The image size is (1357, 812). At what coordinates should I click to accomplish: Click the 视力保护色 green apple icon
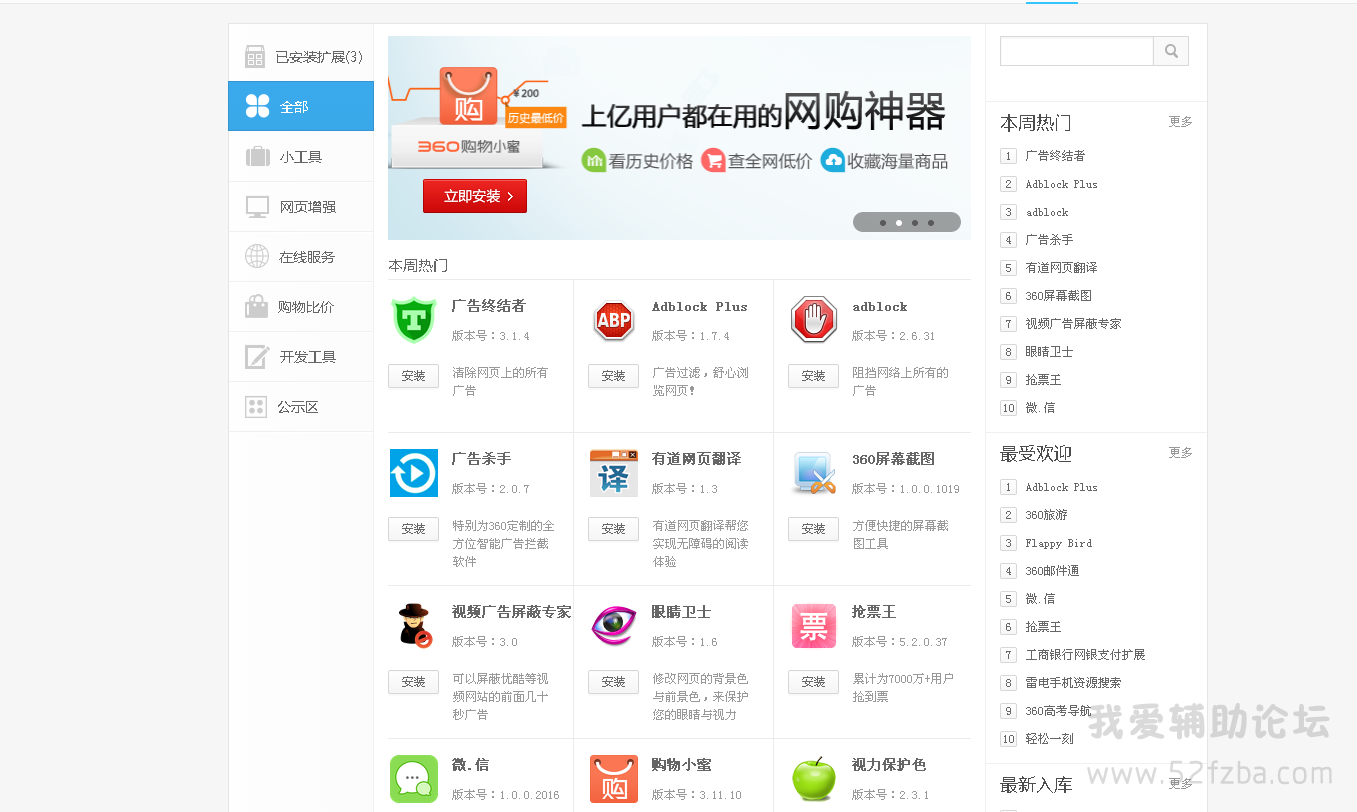coord(814,779)
